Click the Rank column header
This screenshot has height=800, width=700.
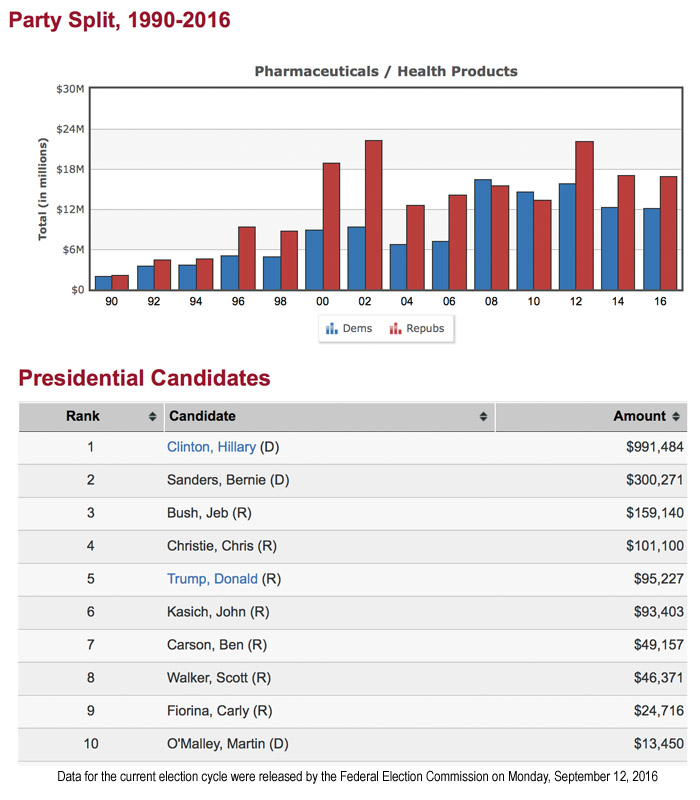[x=83, y=416]
